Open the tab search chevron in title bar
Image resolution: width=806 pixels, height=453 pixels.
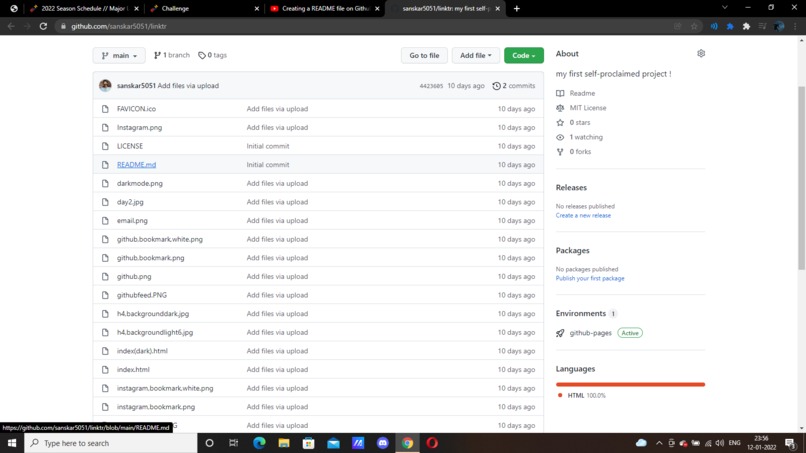(724, 8)
